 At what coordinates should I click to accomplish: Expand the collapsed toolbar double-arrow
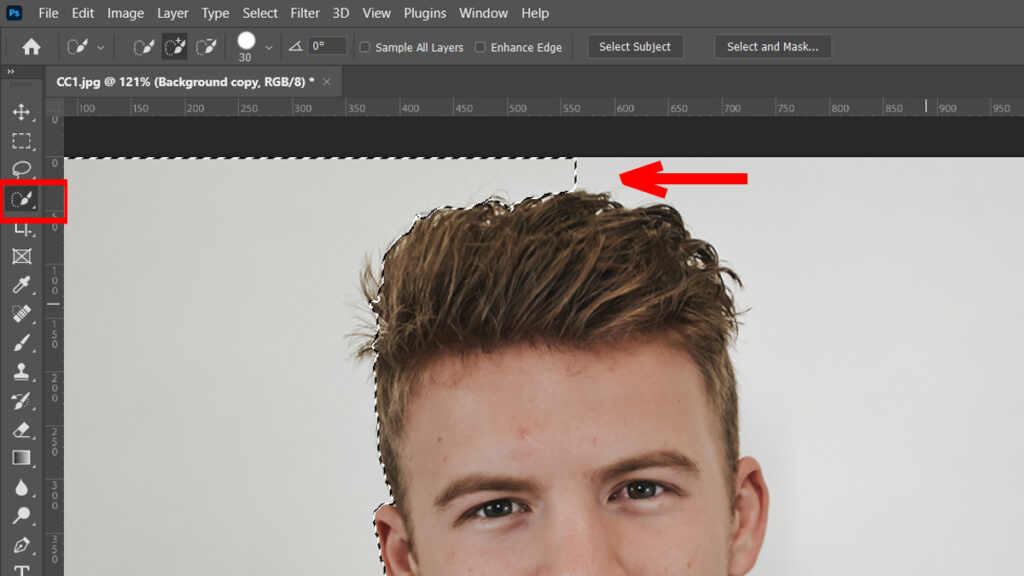(x=11, y=72)
